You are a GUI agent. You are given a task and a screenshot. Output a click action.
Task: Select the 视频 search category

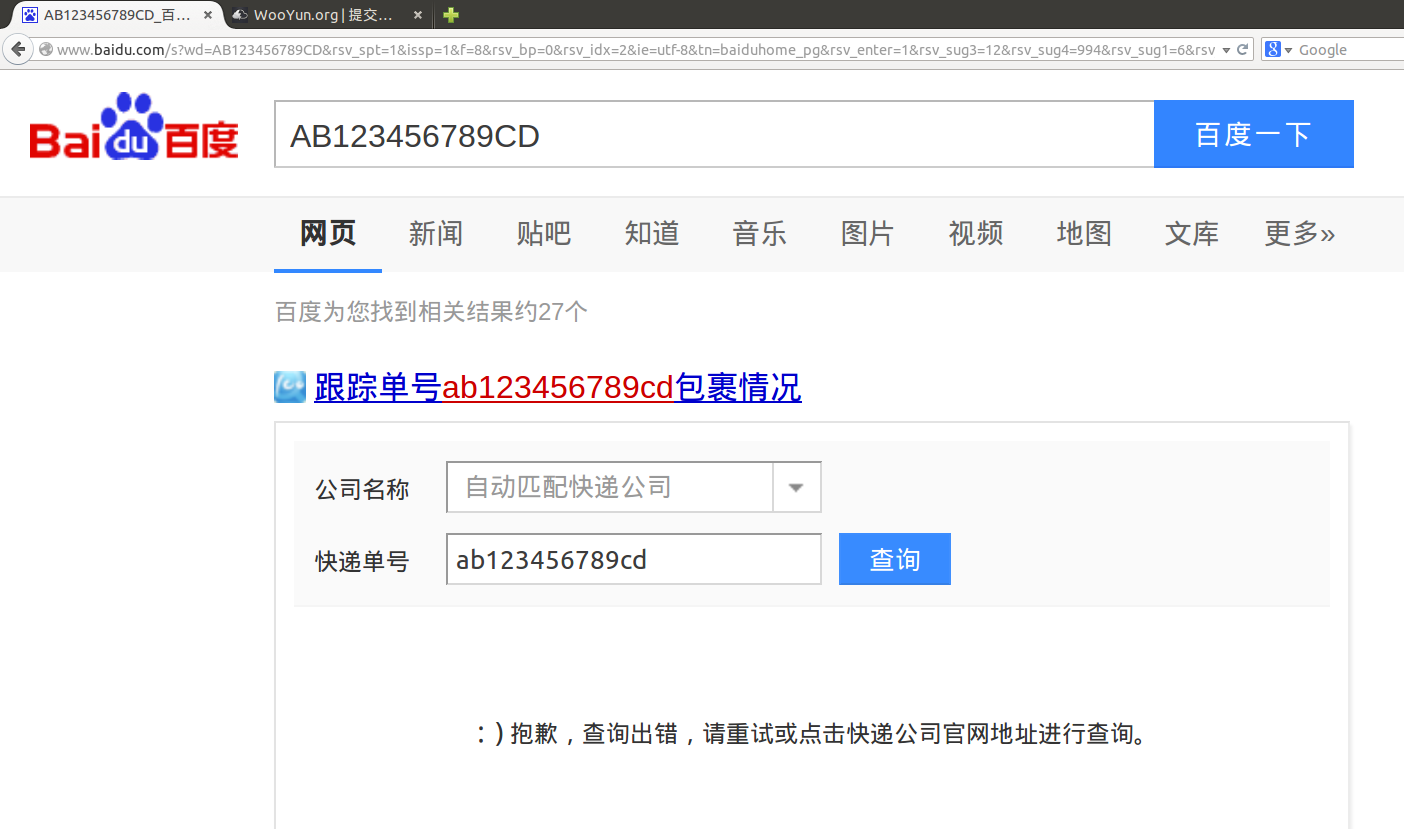click(x=976, y=233)
